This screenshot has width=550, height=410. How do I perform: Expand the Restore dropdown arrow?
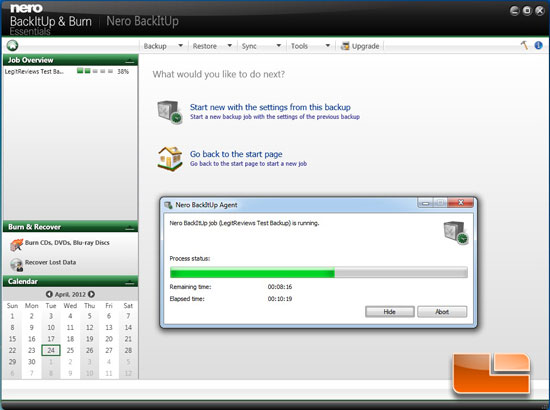(x=230, y=46)
